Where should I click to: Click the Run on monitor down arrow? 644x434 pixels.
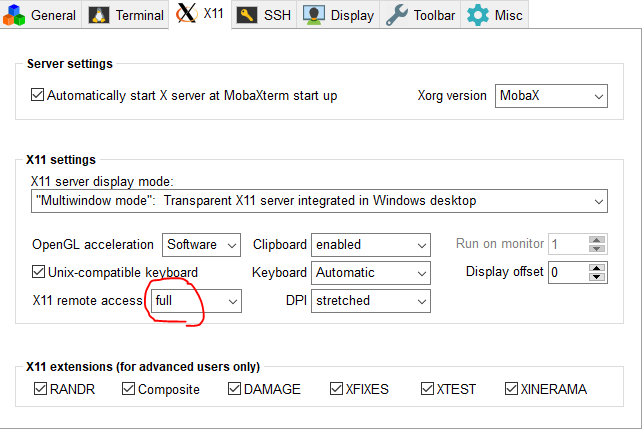596,249
